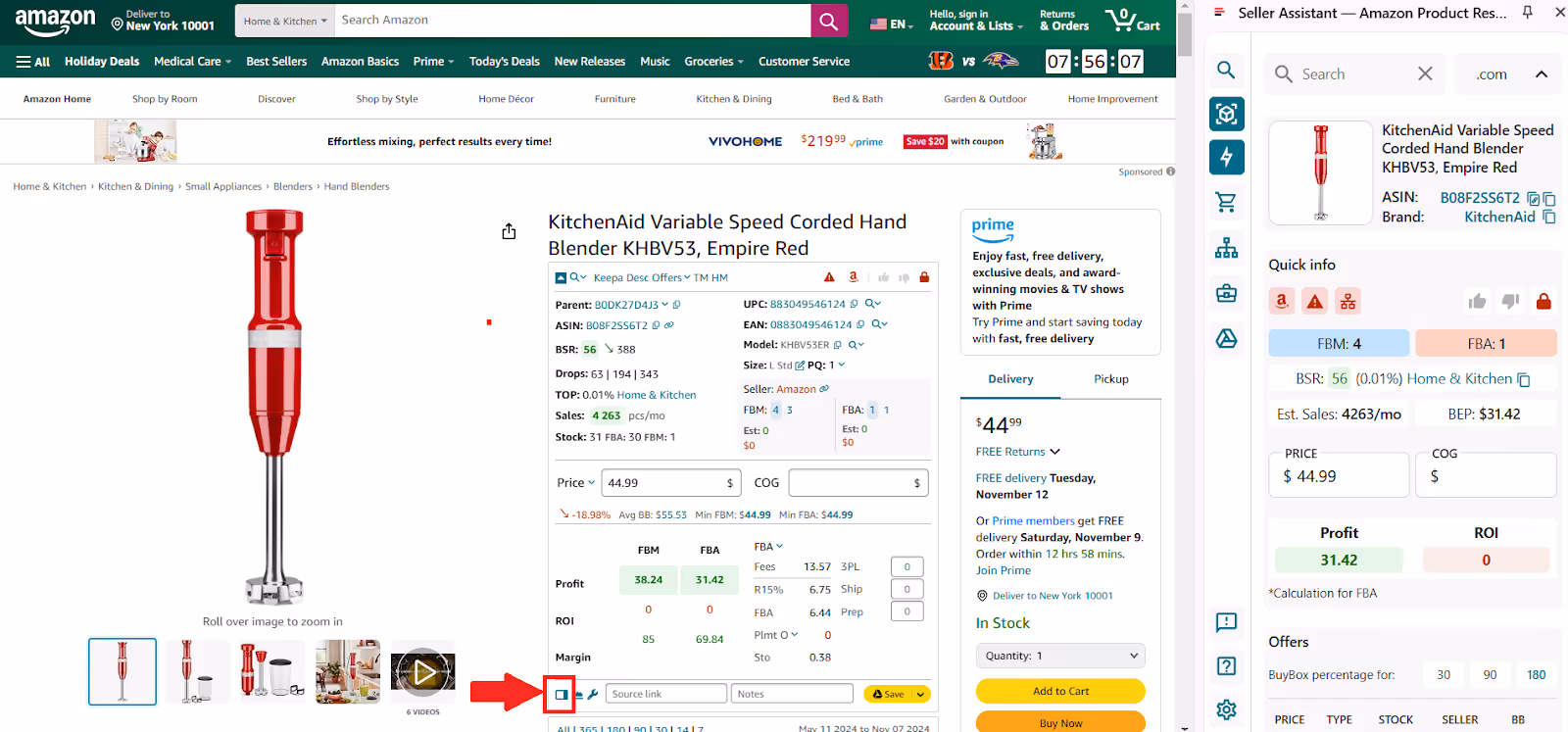Select the lightning bolt quick view icon

click(1226, 157)
